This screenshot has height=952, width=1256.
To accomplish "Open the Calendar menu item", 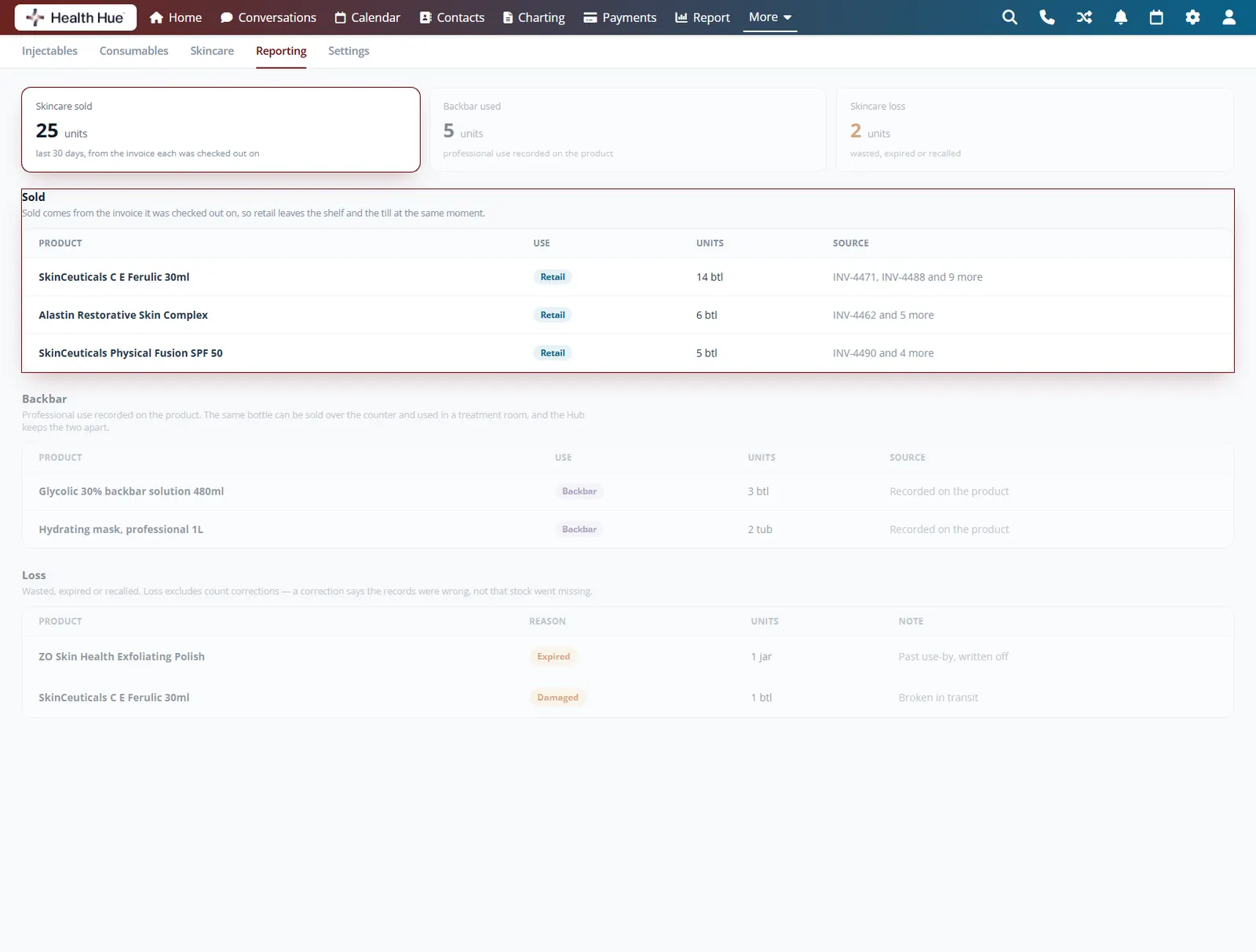I will [x=367, y=17].
